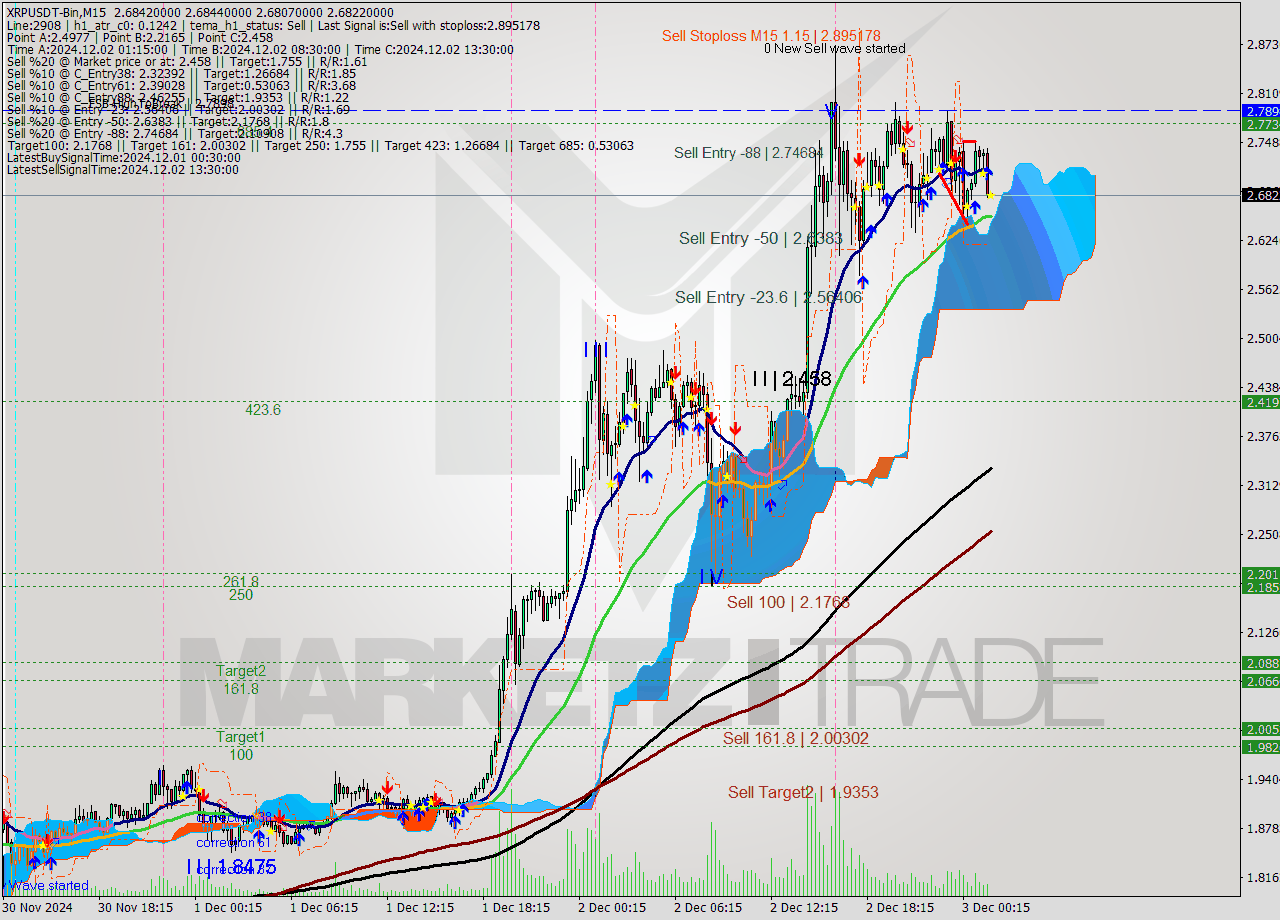Click the blue 'I V' wave marker
Viewport: 1280px width, 920px height.
coord(711,576)
